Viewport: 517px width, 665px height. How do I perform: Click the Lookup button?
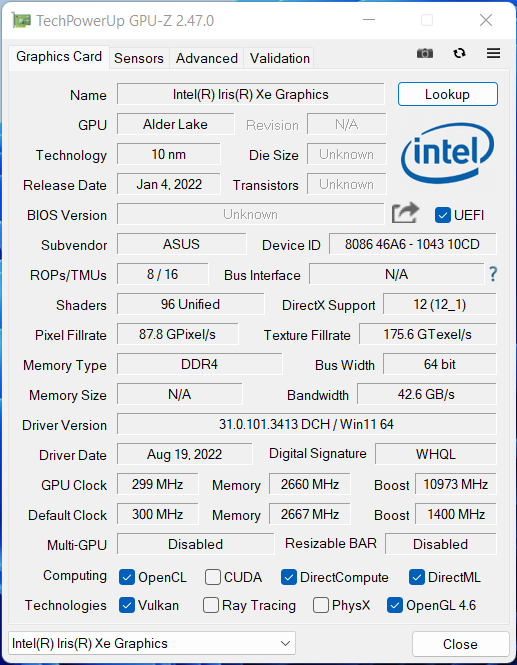point(447,94)
